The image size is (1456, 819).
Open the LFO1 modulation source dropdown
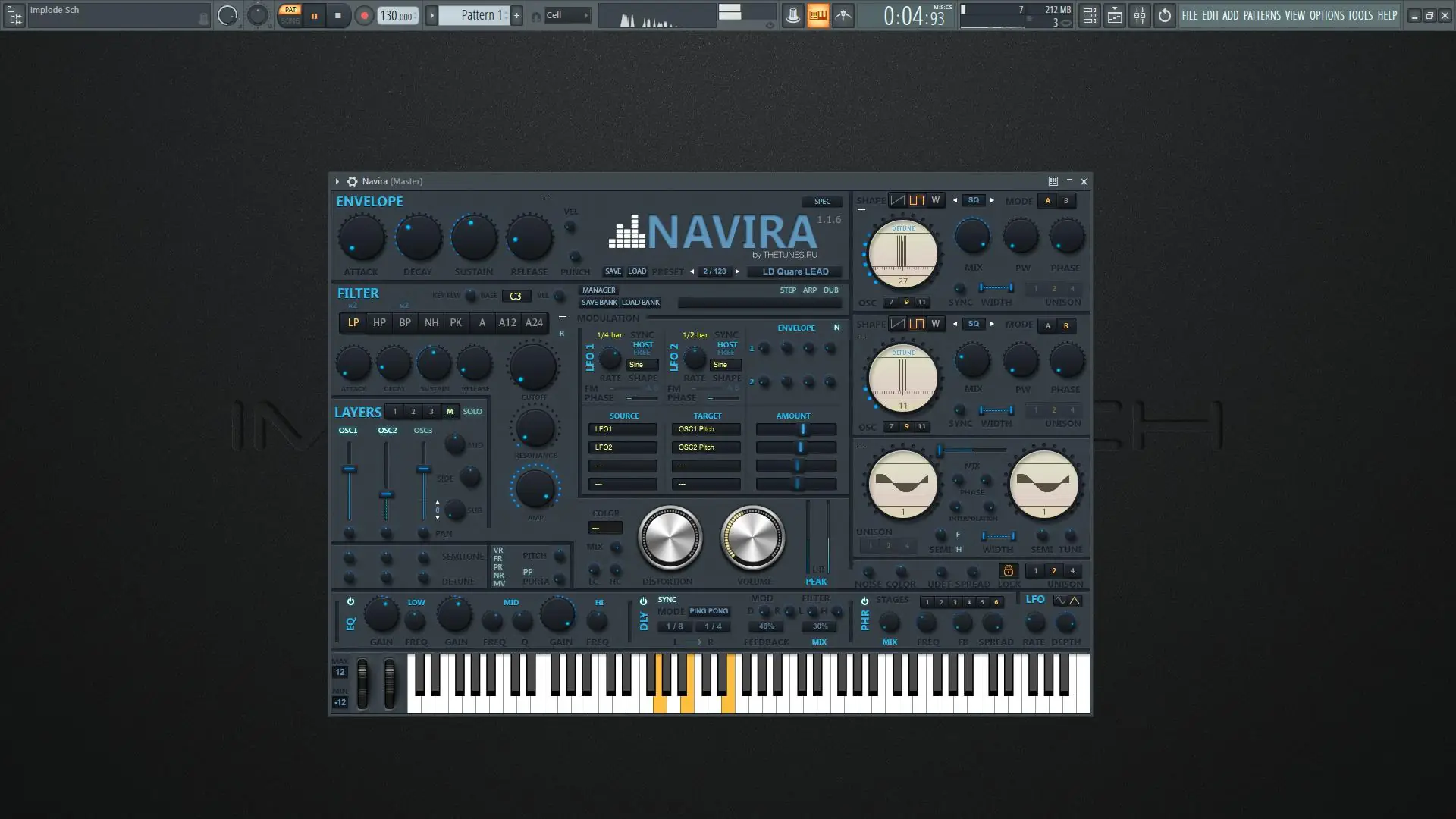[x=623, y=429]
